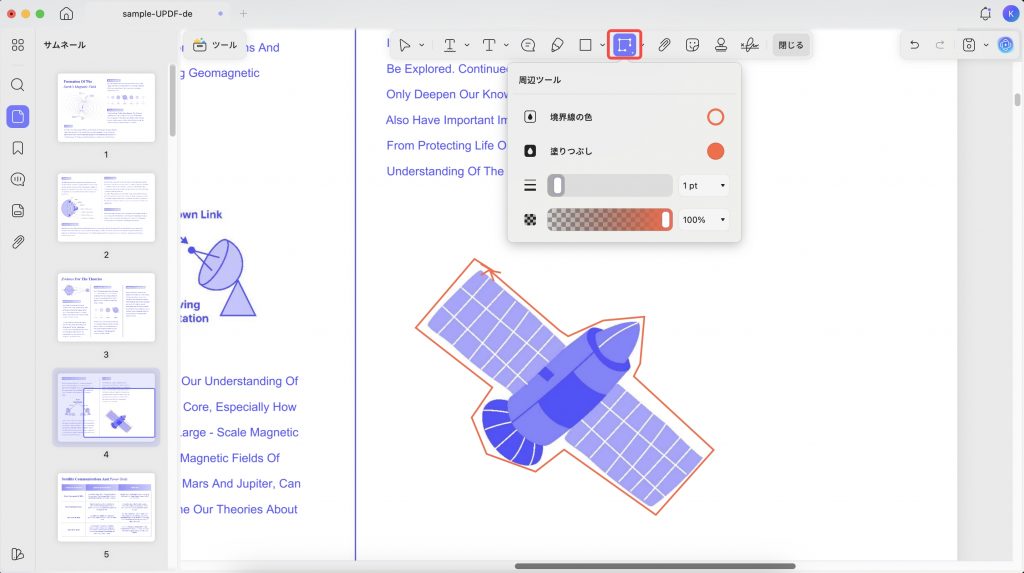Undo the last action
Image resolution: width=1024 pixels, height=573 pixels.
[x=914, y=45]
